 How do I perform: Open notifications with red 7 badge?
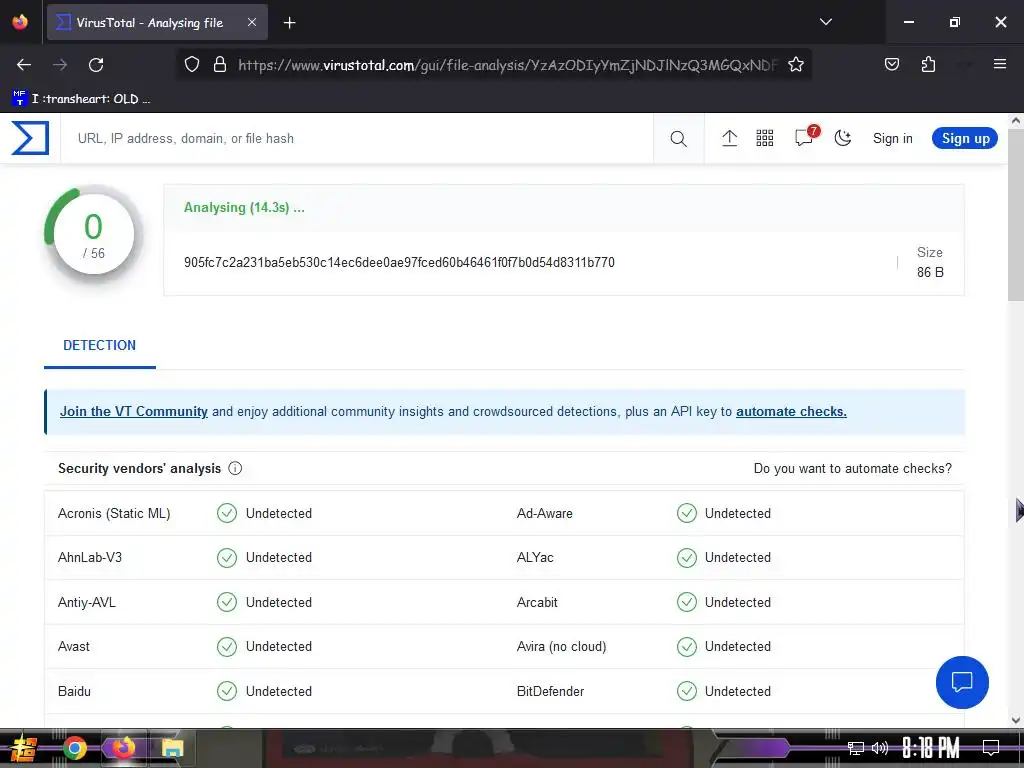tap(805, 136)
